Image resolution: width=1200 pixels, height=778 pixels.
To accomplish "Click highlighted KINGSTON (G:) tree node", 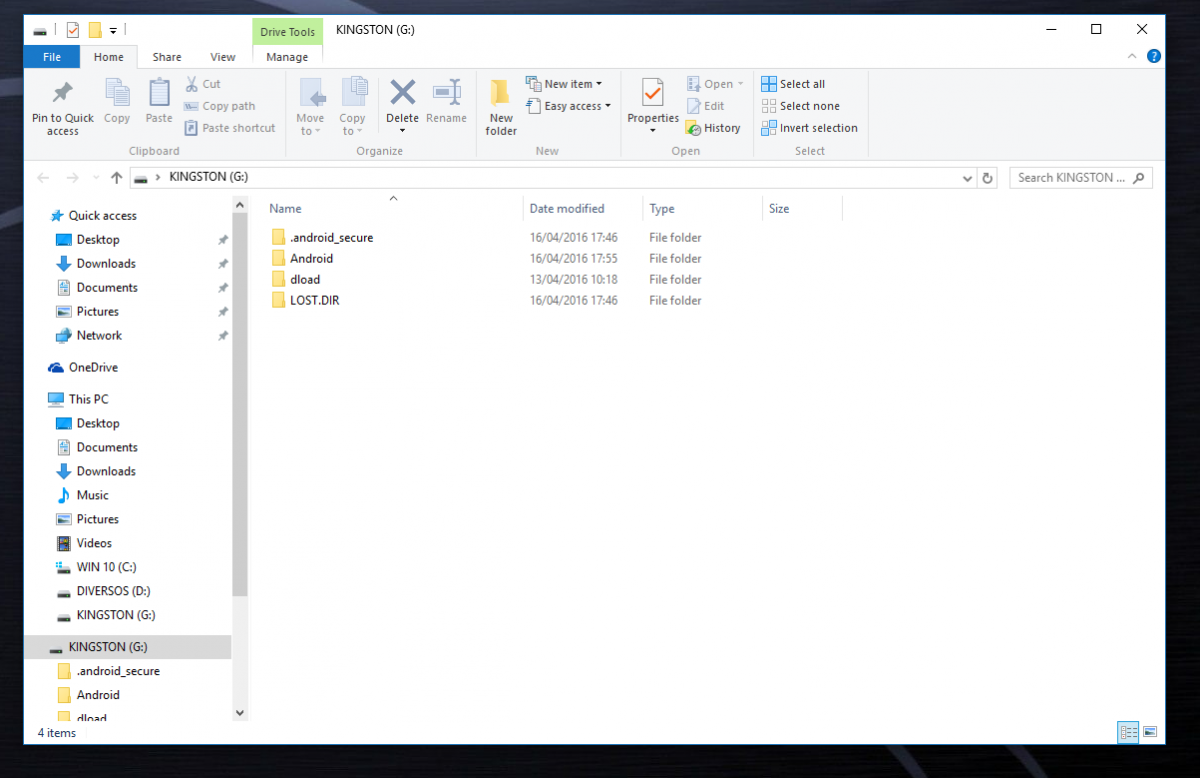I will (127, 647).
